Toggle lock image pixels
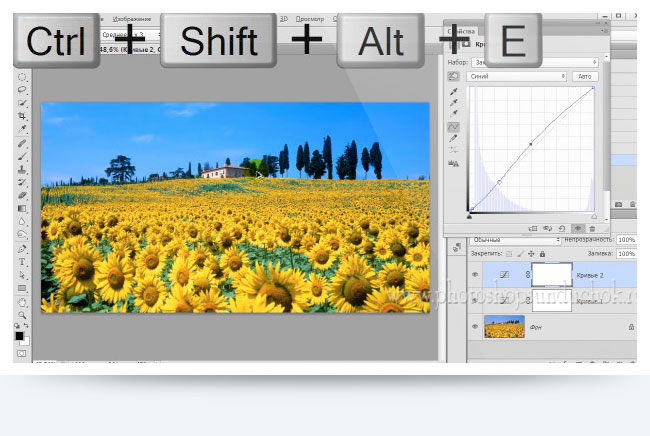Screen dimensions: 650x436 tap(520, 254)
